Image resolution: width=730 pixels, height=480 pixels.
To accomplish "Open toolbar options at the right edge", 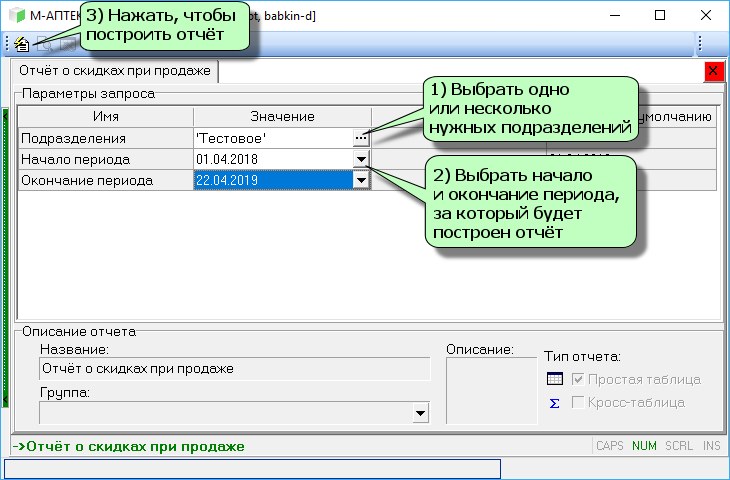I will click(700, 44).
